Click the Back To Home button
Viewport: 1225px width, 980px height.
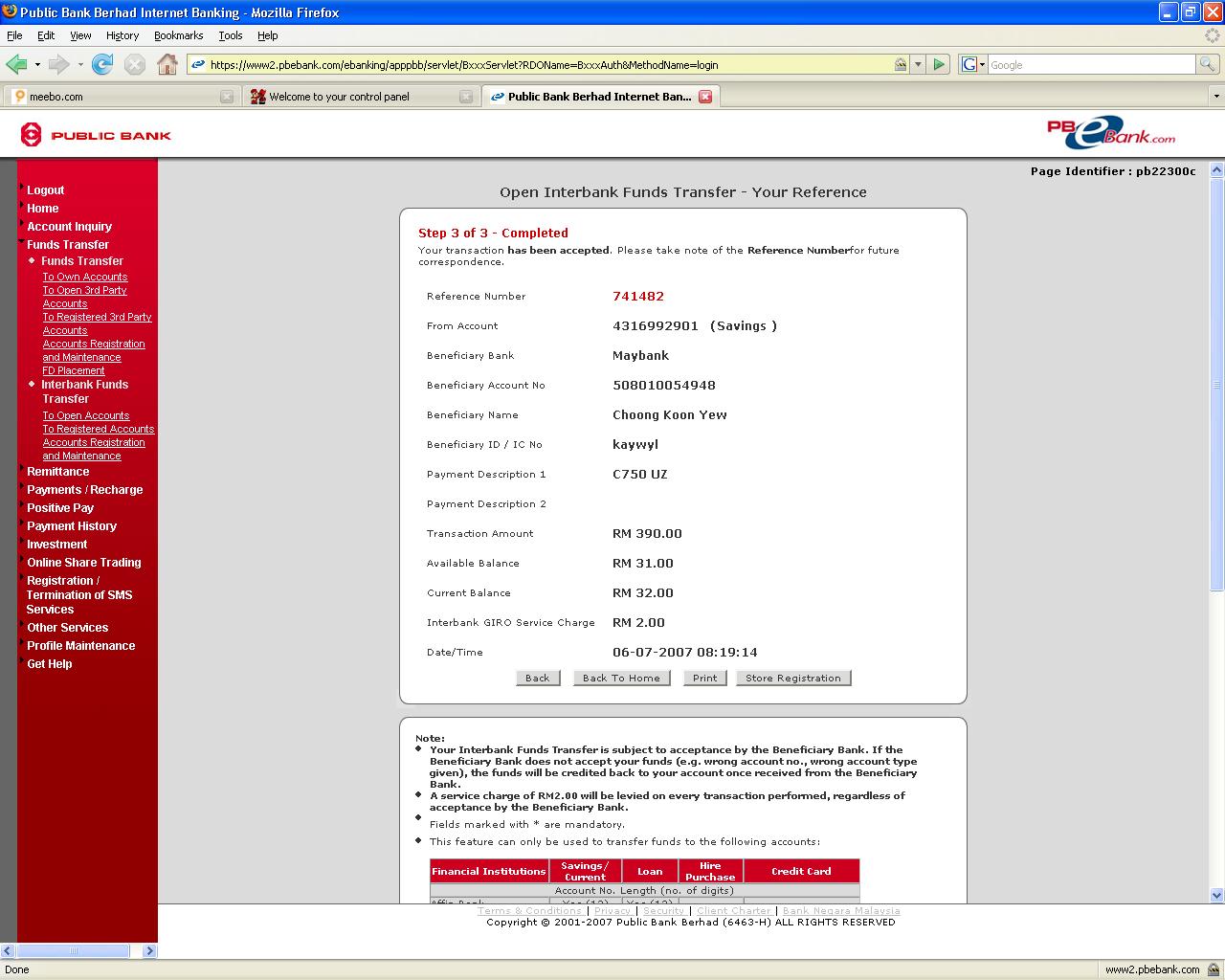pyautogui.click(x=622, y=678)
